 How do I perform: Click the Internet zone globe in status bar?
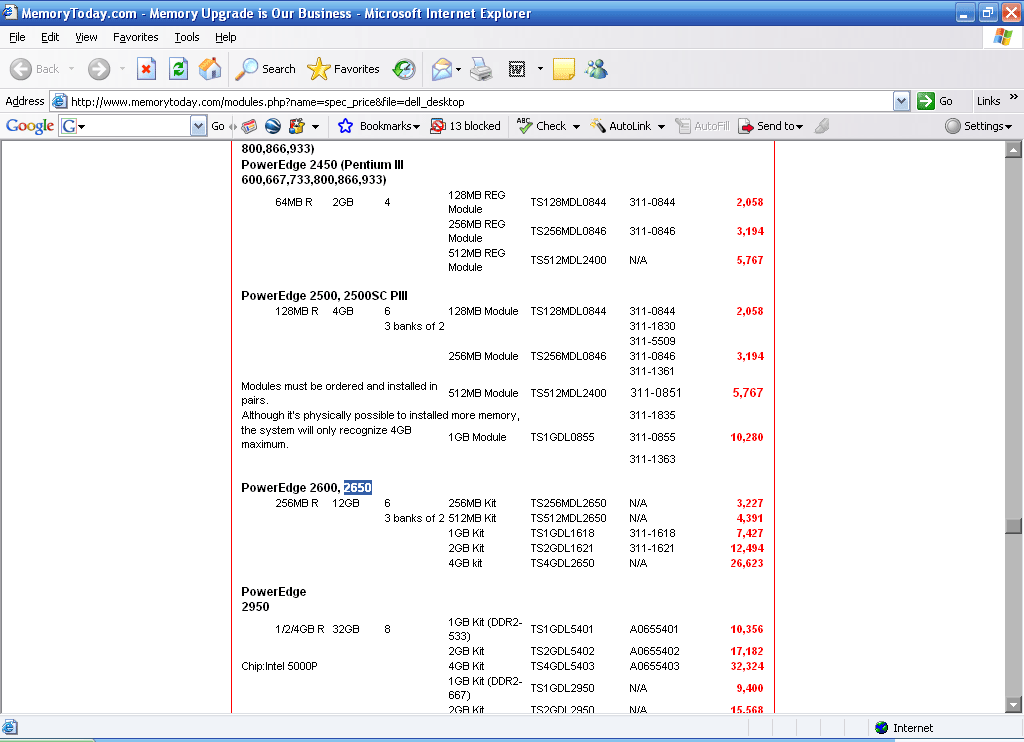pyautogui.click(x=882, y=728)
